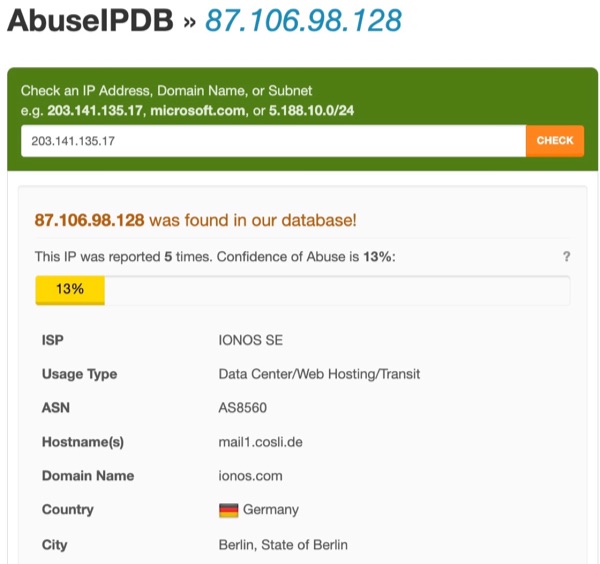Click the Germany flag icon
Screen dimensions: 600x564
click(x=228, y=510)
